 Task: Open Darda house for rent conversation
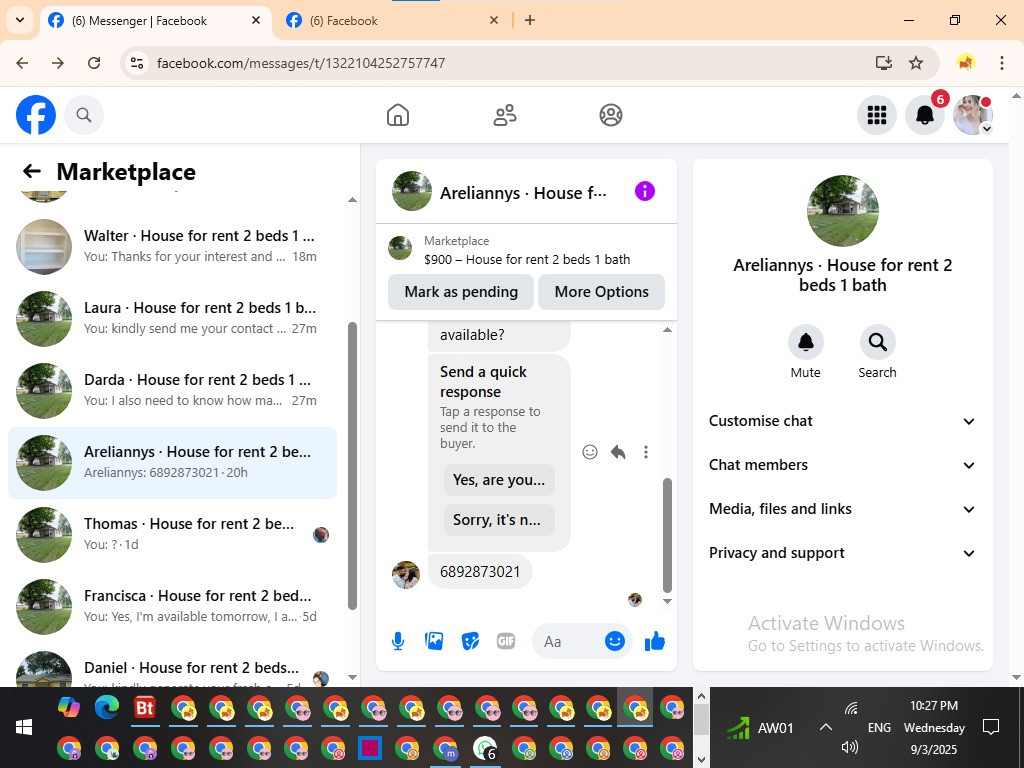coord(172,391)
